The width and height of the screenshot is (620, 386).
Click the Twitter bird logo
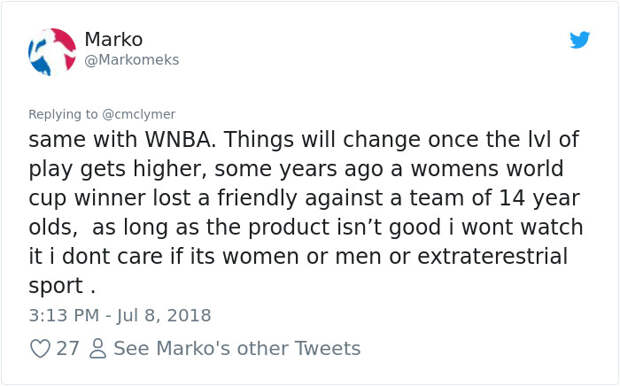(580, 40)
